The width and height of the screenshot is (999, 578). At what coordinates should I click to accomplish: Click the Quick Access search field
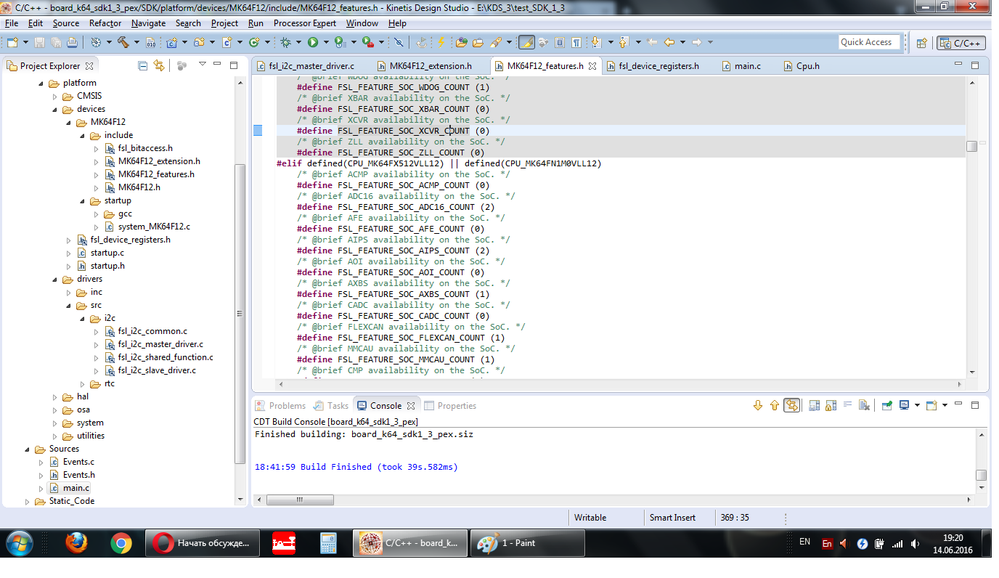[870, 42]
